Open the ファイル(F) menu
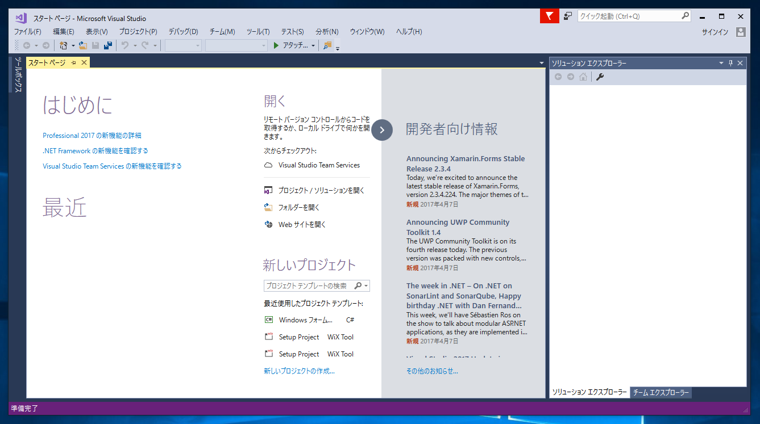Screen dimensions: 760x424 click(x=28, y=31)
